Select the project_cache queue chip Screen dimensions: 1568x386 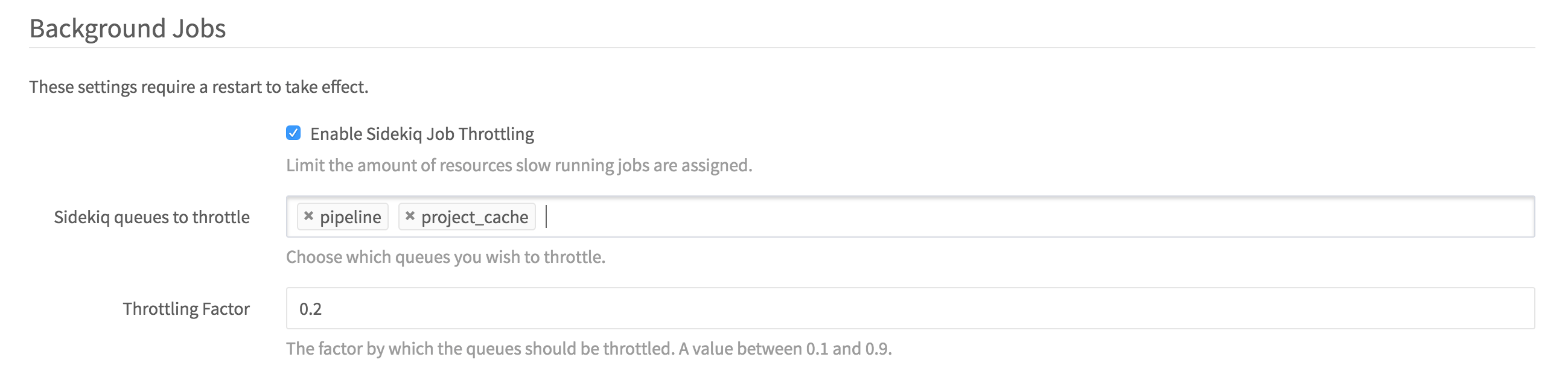[x=475, y=217]
